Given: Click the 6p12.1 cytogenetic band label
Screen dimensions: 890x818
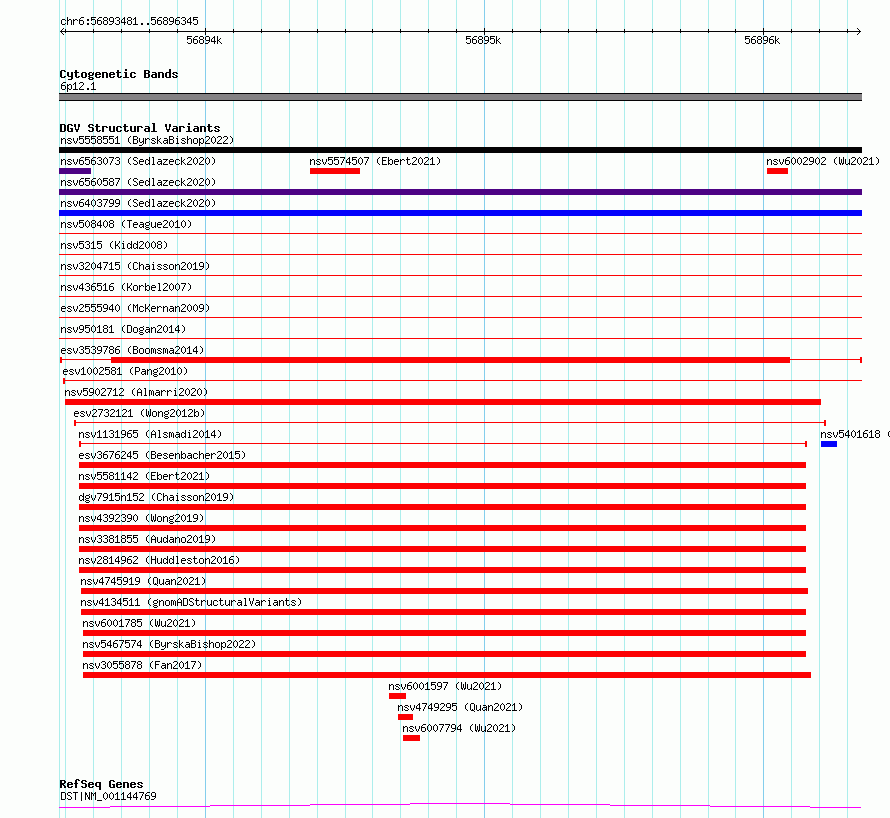Looking at the screenshot, I should [78, 86].
